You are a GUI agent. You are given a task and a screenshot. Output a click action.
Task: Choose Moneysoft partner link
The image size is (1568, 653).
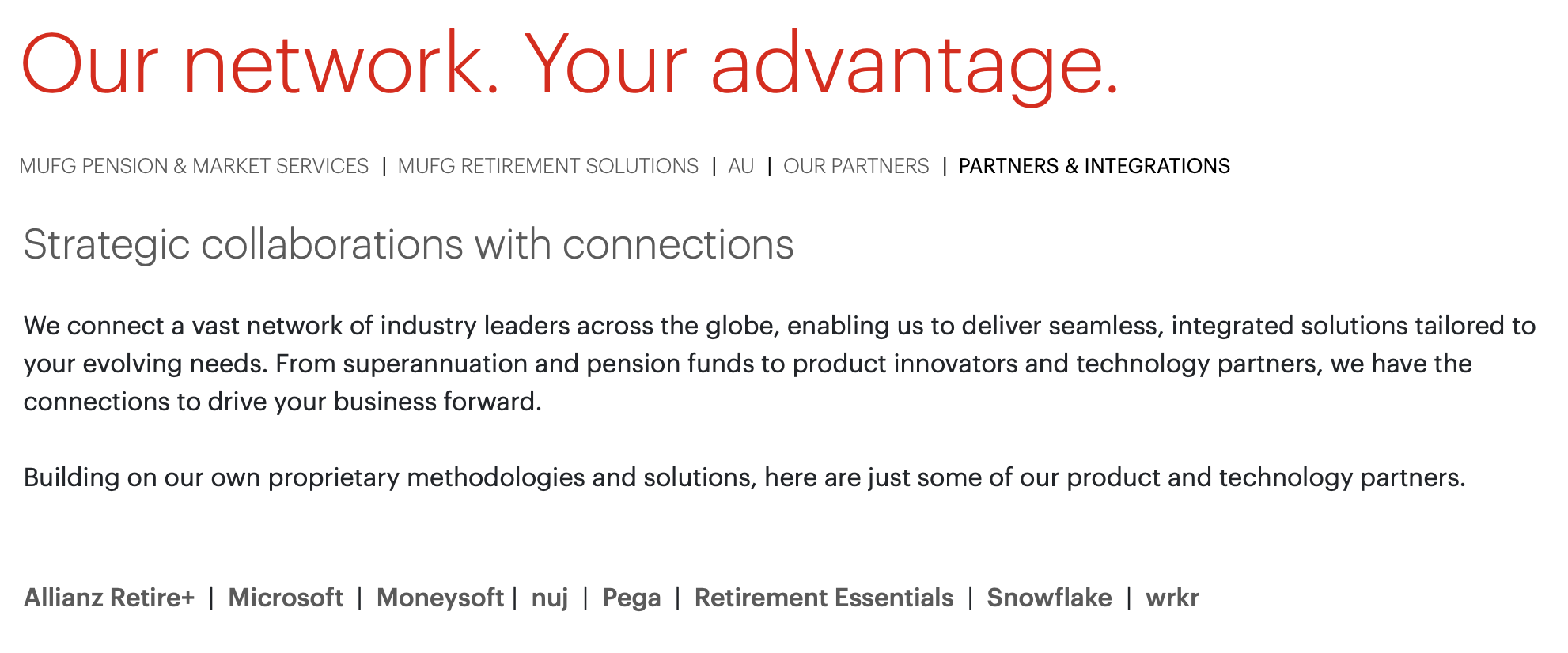440,598
